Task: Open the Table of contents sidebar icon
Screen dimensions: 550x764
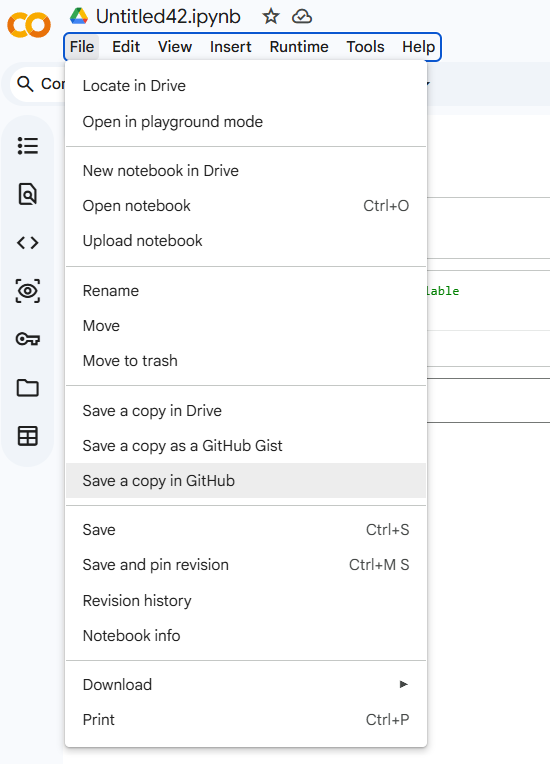Action: click(28, 146)
